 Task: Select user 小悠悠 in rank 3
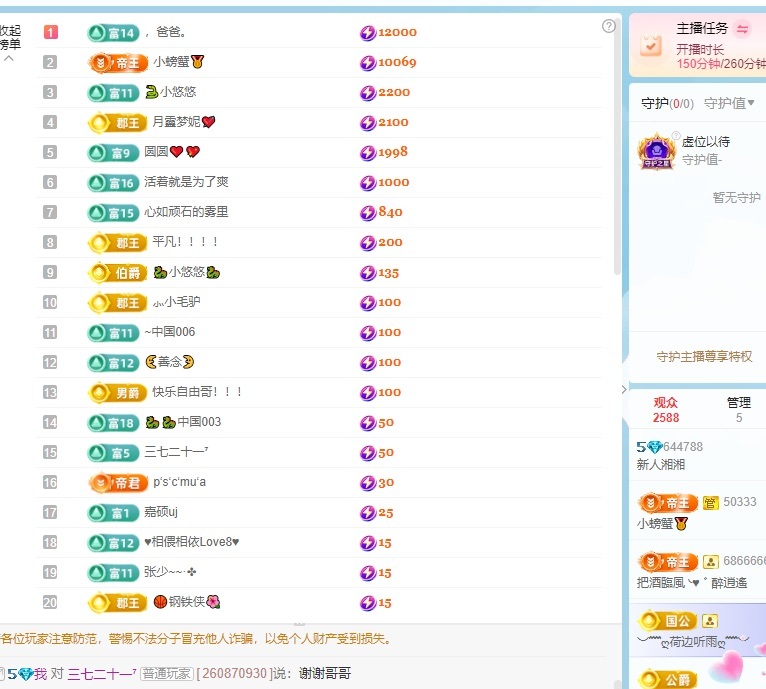tap(171, 92)
